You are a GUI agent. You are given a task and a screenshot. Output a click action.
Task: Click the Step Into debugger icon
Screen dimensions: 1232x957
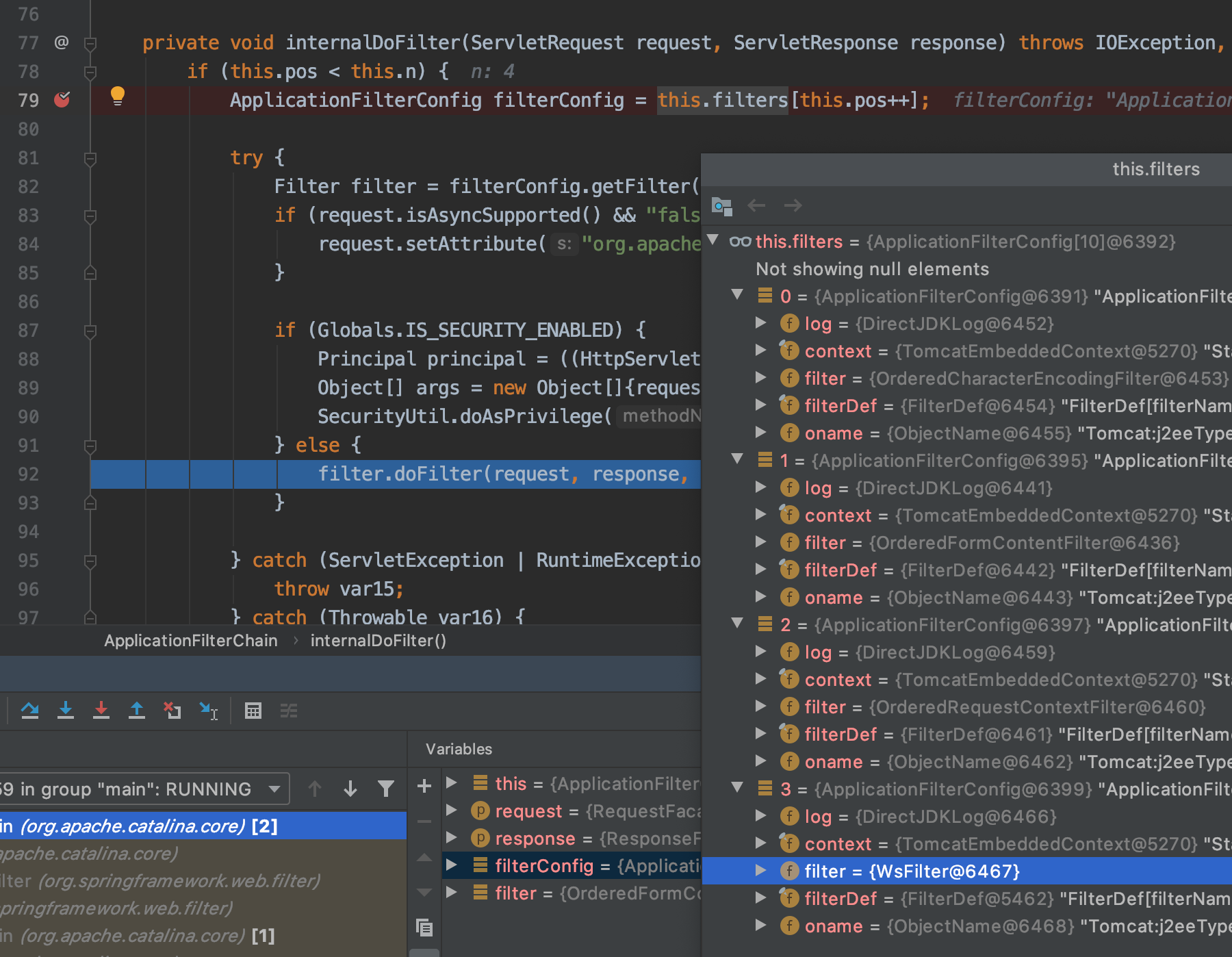tap(66, 711)
